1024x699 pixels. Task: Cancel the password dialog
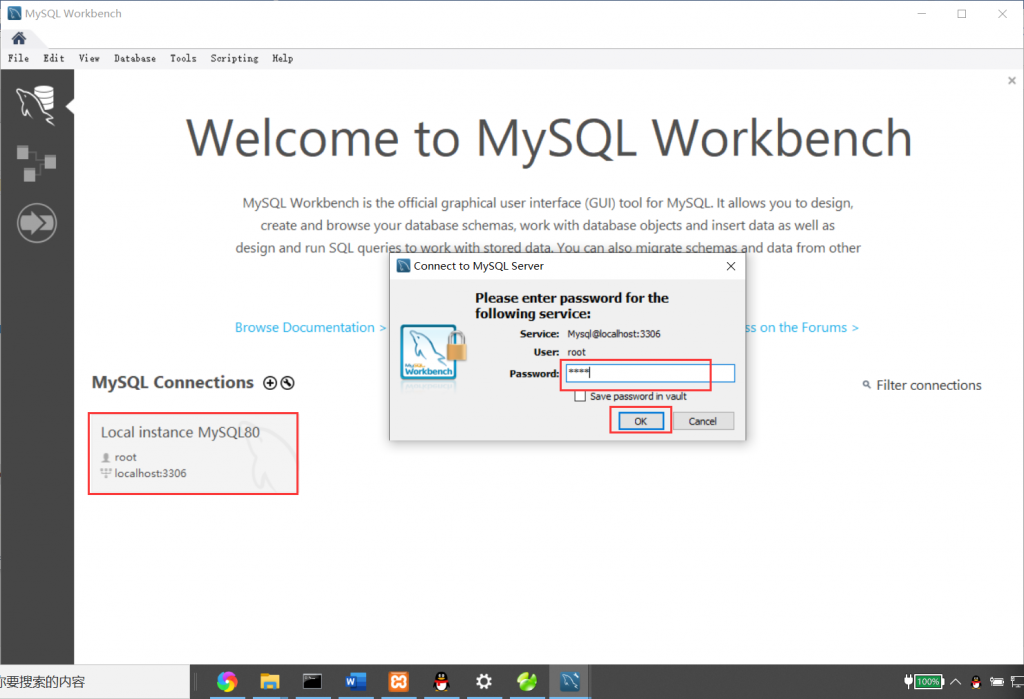703,421
